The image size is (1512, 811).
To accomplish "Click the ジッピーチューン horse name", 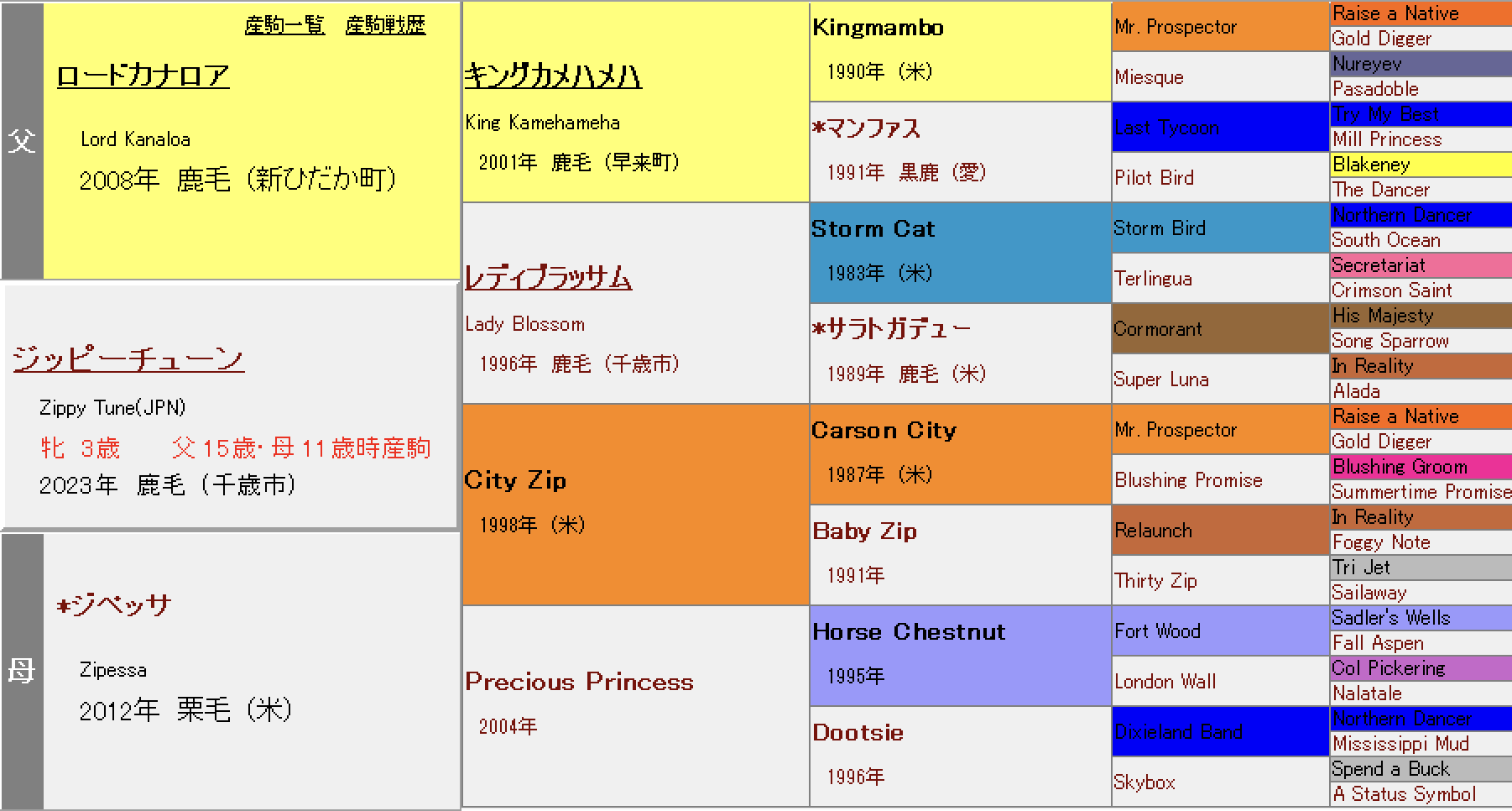I will click(x=128, y=359).
